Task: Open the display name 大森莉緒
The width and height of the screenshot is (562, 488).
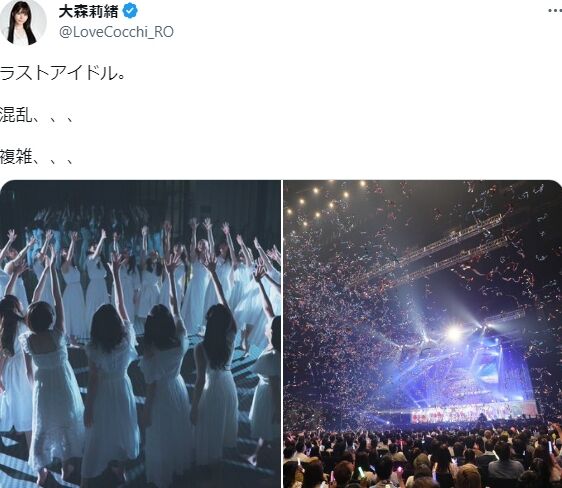Action: pos(88,12)
